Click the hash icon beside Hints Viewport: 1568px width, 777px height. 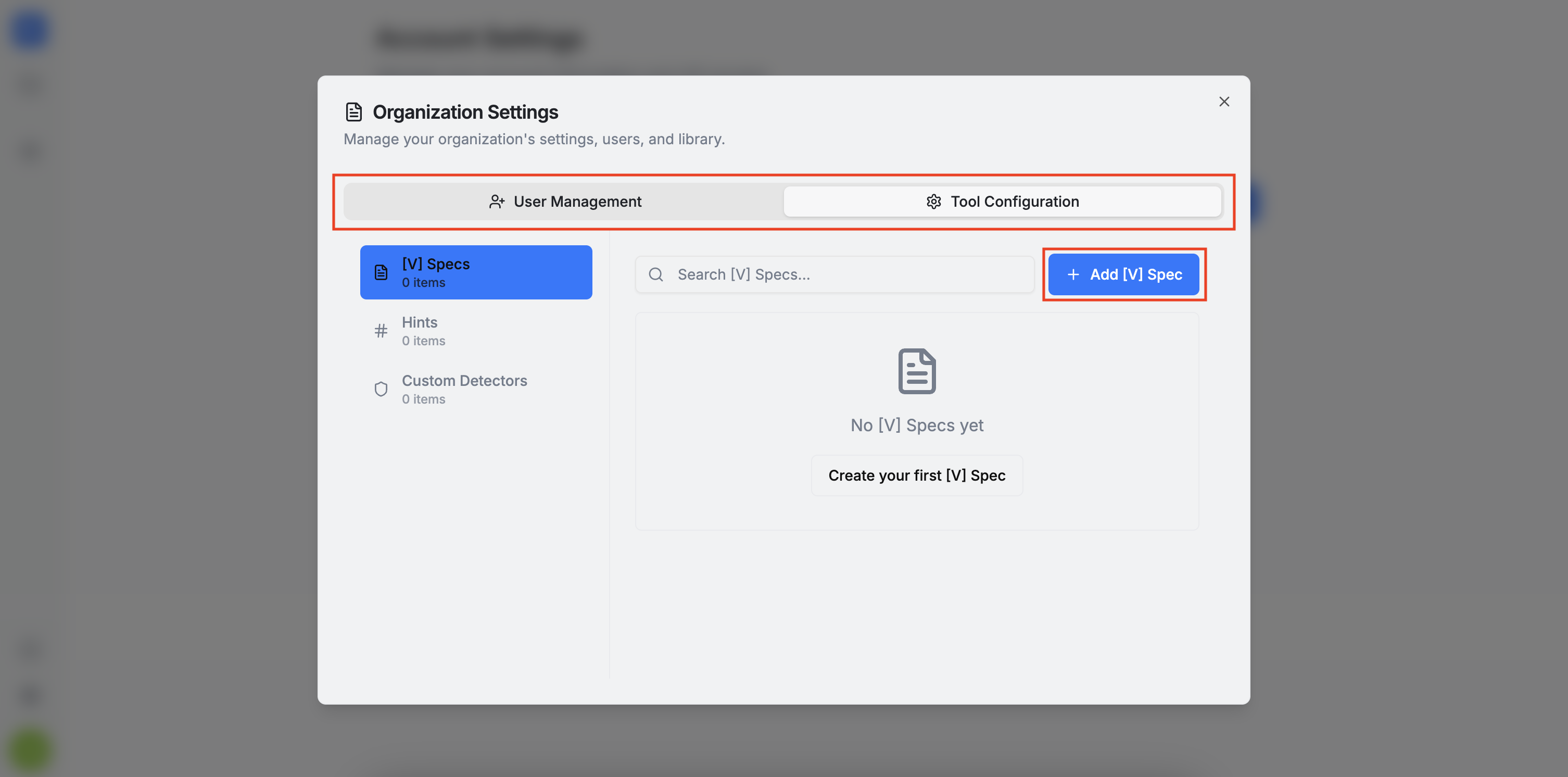click(381, 331)
